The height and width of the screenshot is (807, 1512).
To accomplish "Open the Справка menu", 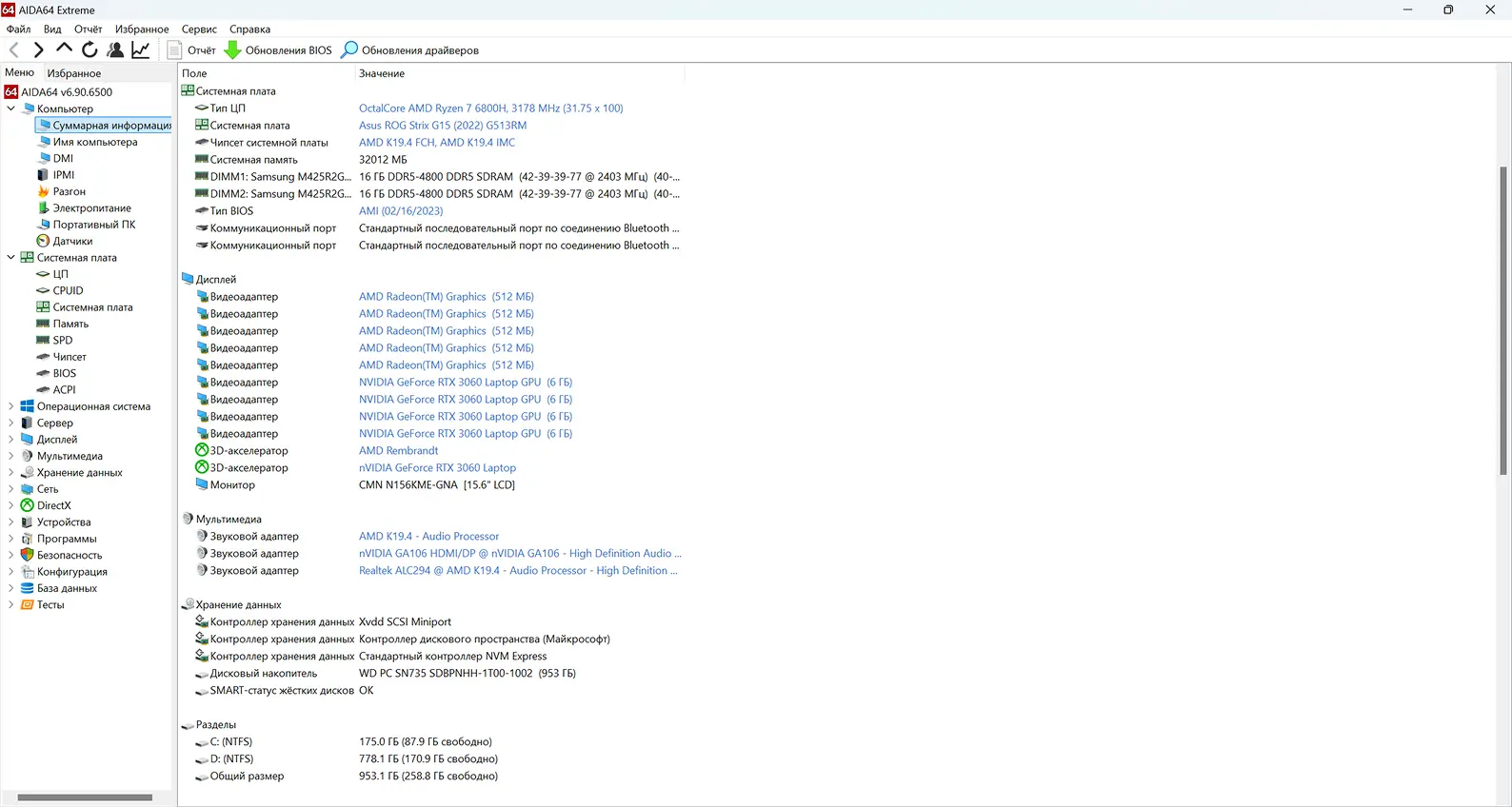I will (x=249, y=30).
